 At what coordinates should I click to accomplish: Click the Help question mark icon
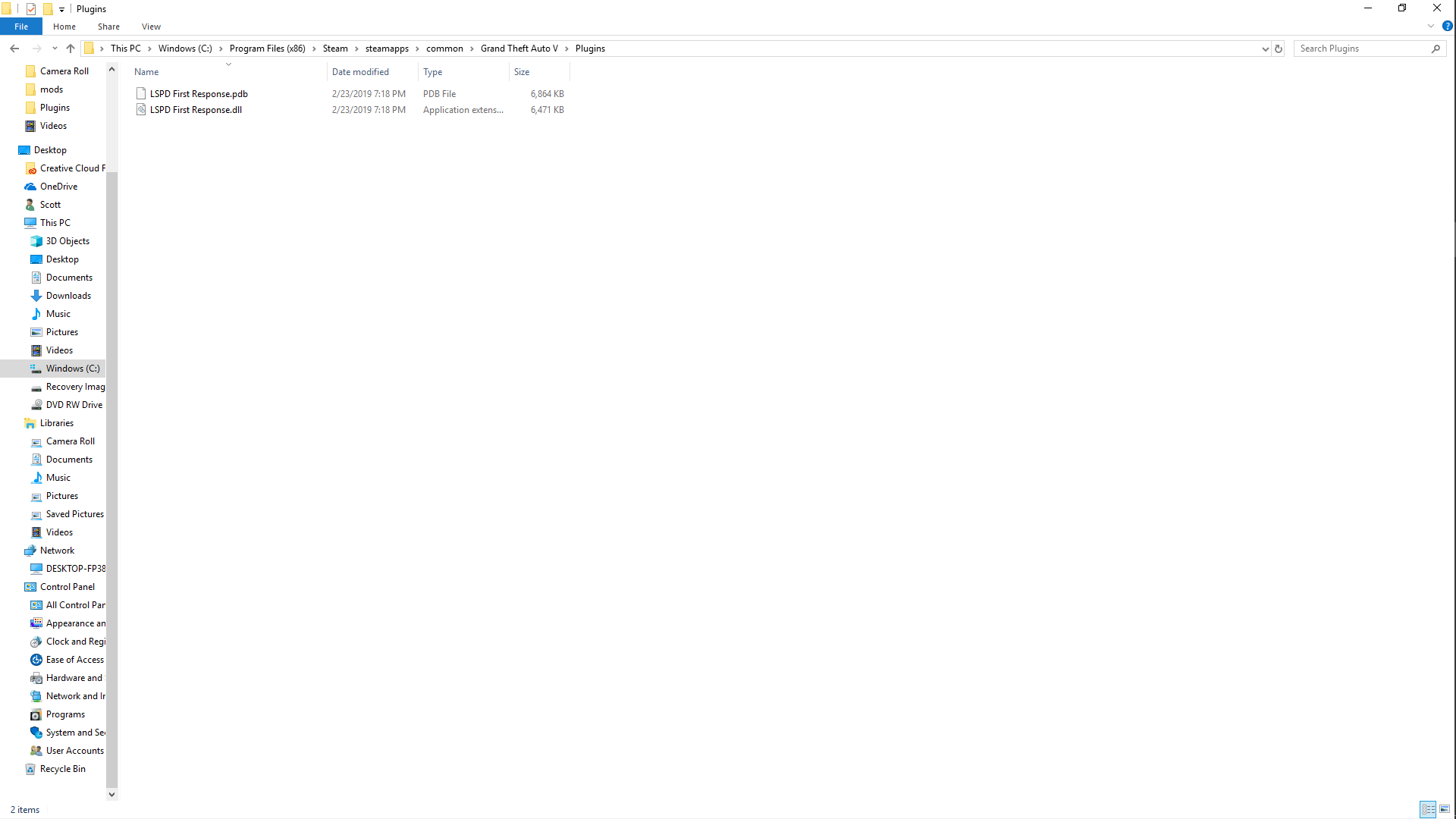click(1447, 26)
